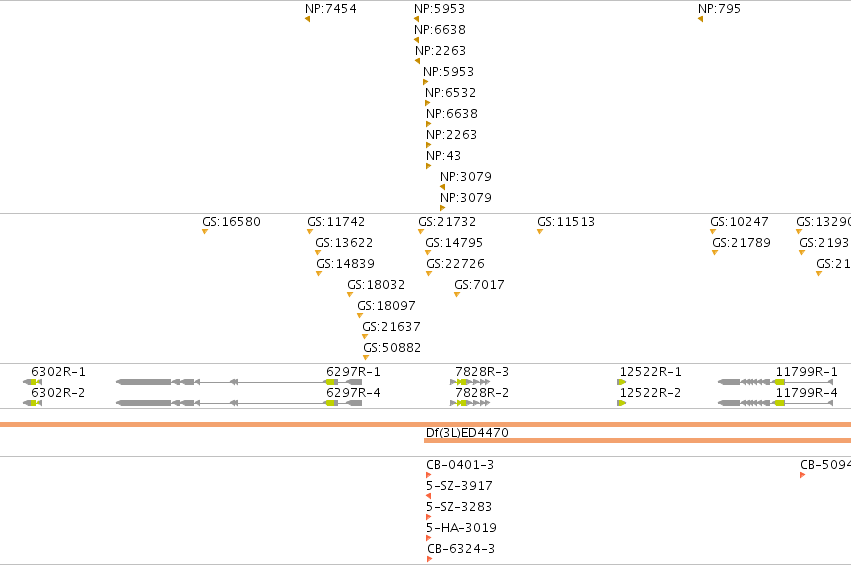Click the 5-HA-3019 red arrow marker

tap(429, 538)
